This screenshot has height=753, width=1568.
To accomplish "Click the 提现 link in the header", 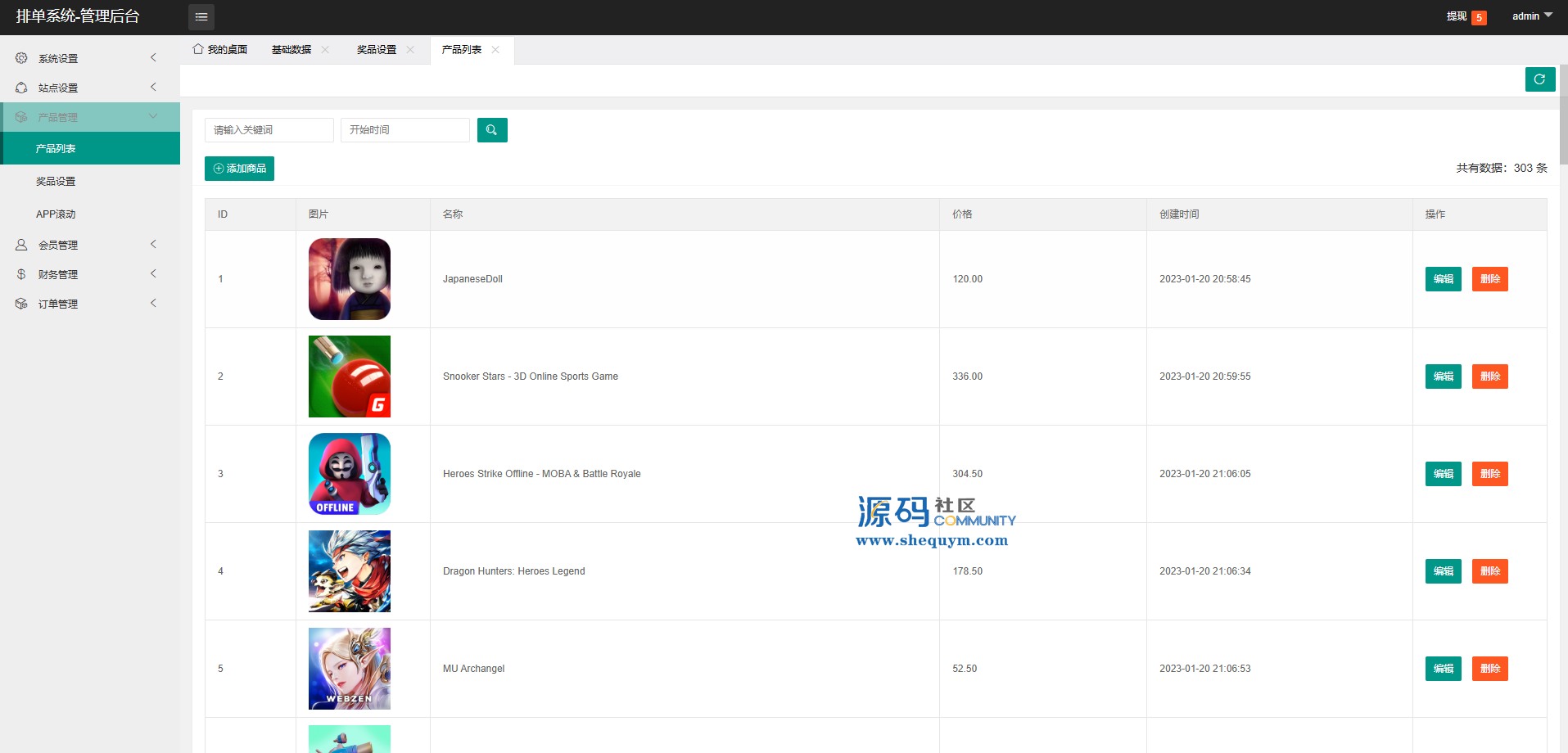I will pyautogui.click(x=1457, y=16).
